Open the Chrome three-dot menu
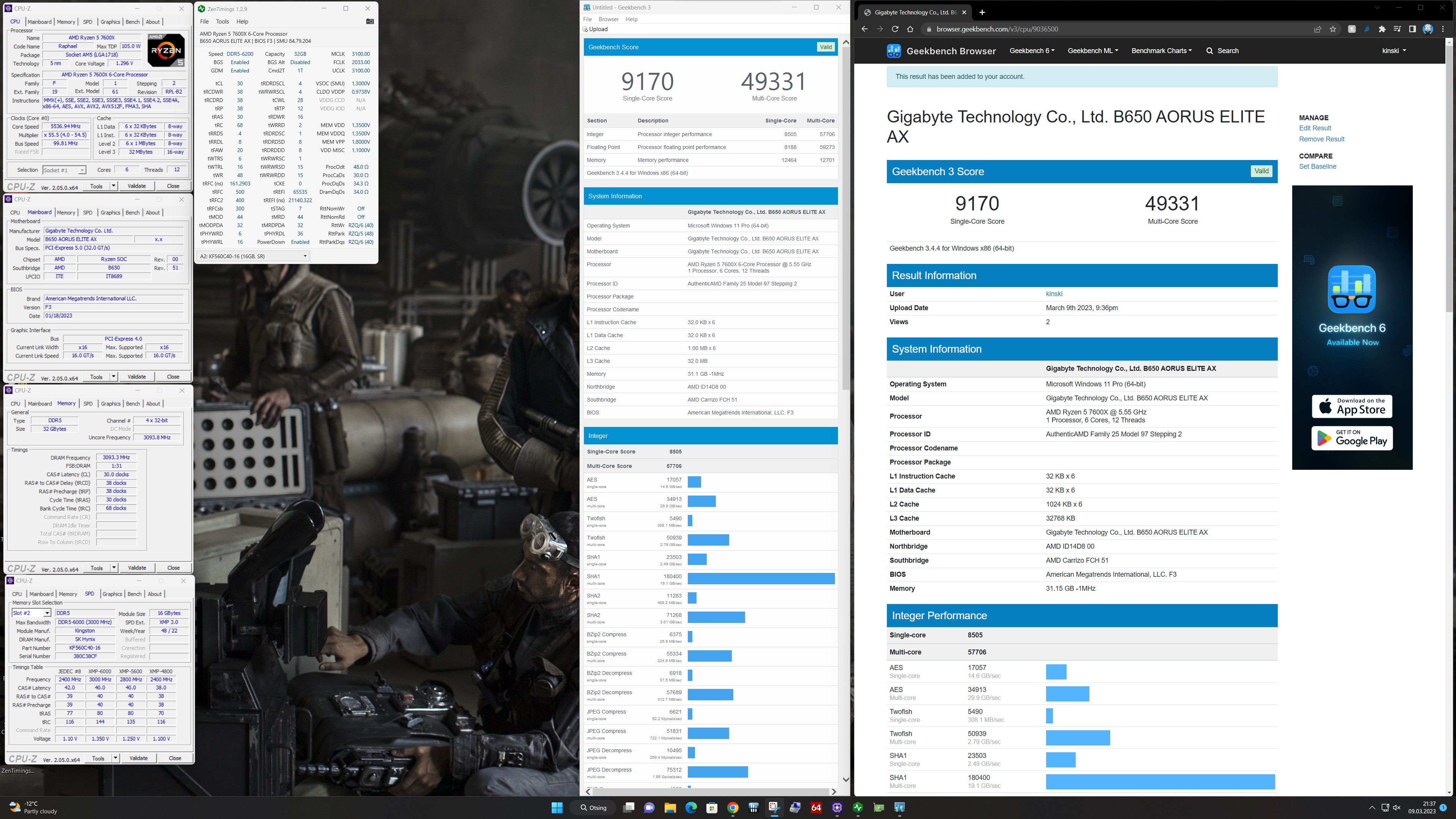 click(1443, 29)
